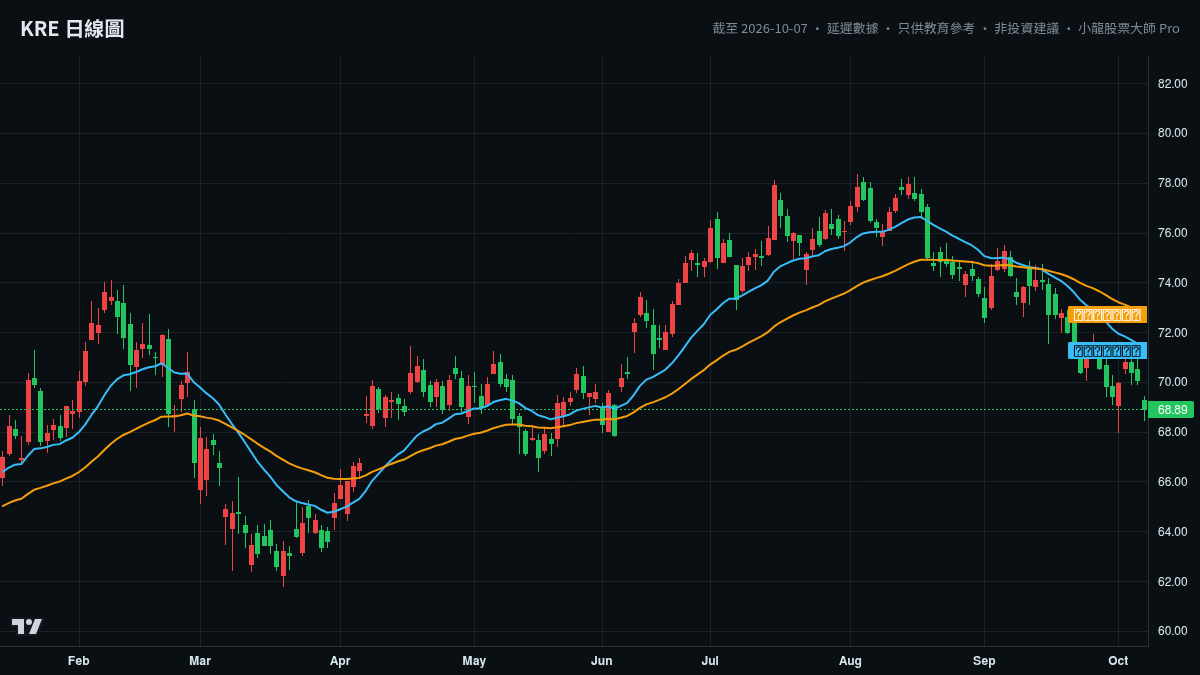The image size is (1200, 675).
Task: Click the 78.00 price axis label
Action: click(1172, 183)
